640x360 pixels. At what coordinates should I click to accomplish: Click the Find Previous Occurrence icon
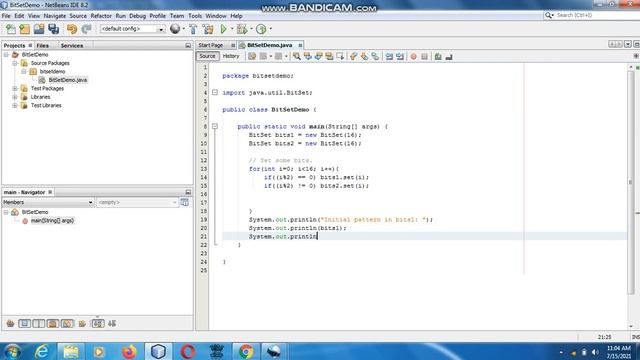click(308, 56)
